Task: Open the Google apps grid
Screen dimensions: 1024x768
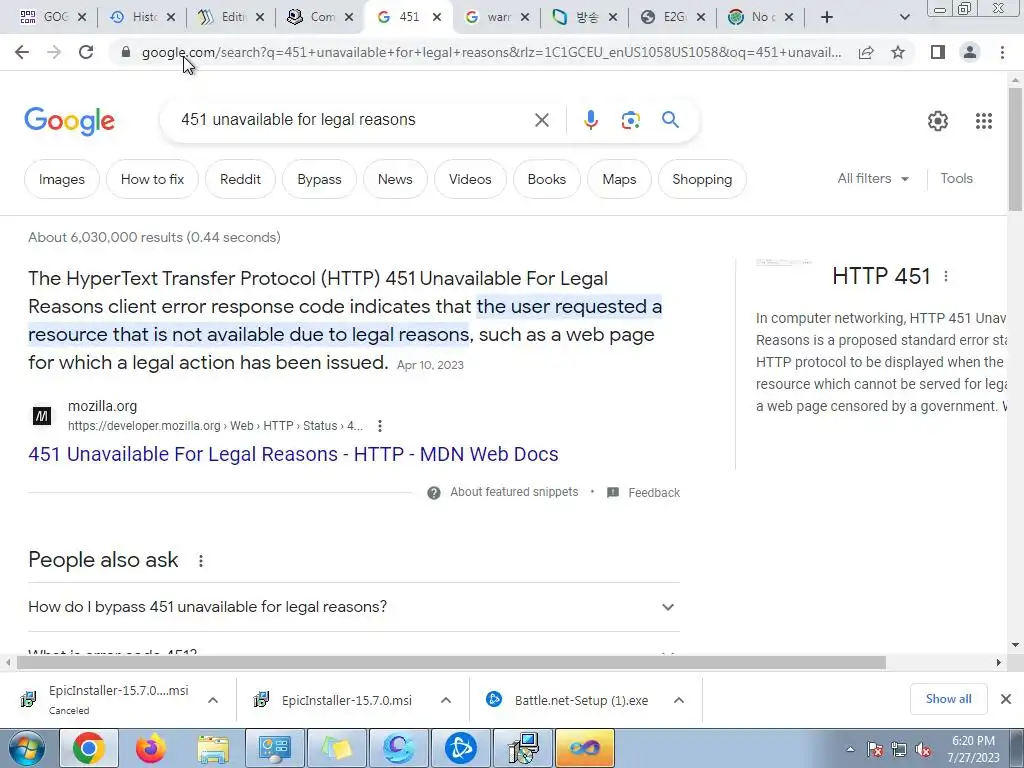Action: point(984,121)
